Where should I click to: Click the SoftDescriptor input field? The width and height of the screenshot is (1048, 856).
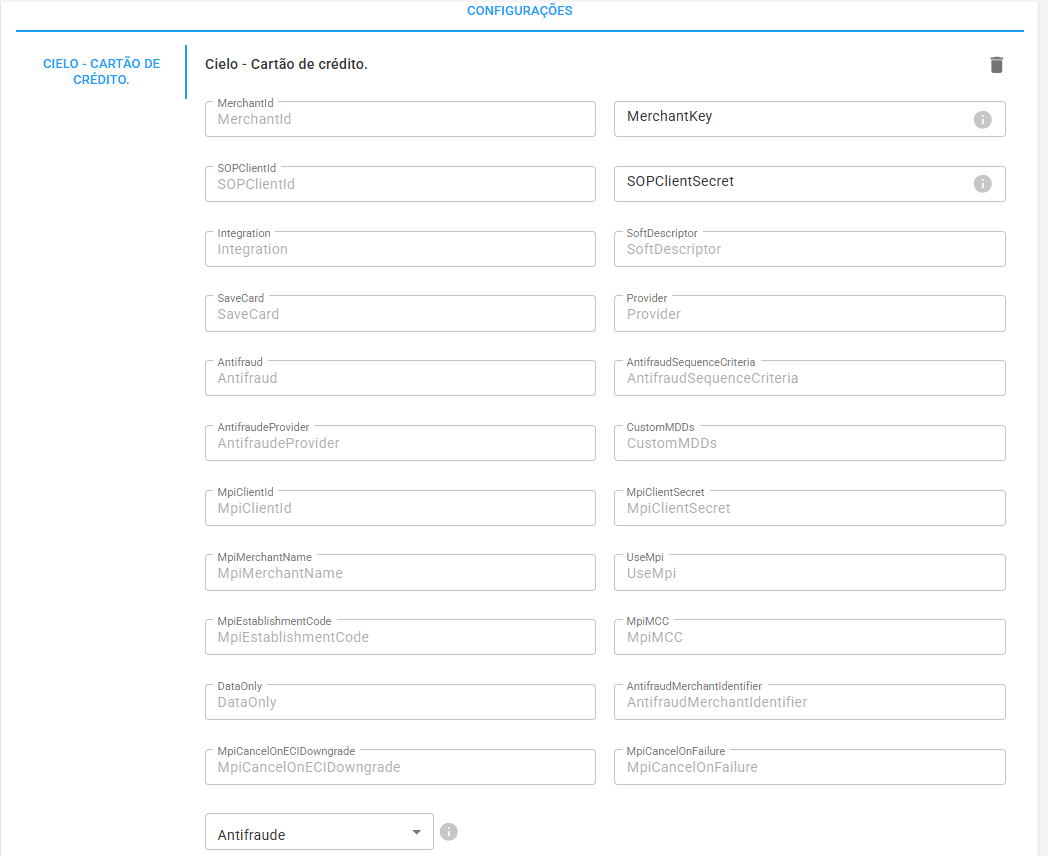[x=810, y=248]
